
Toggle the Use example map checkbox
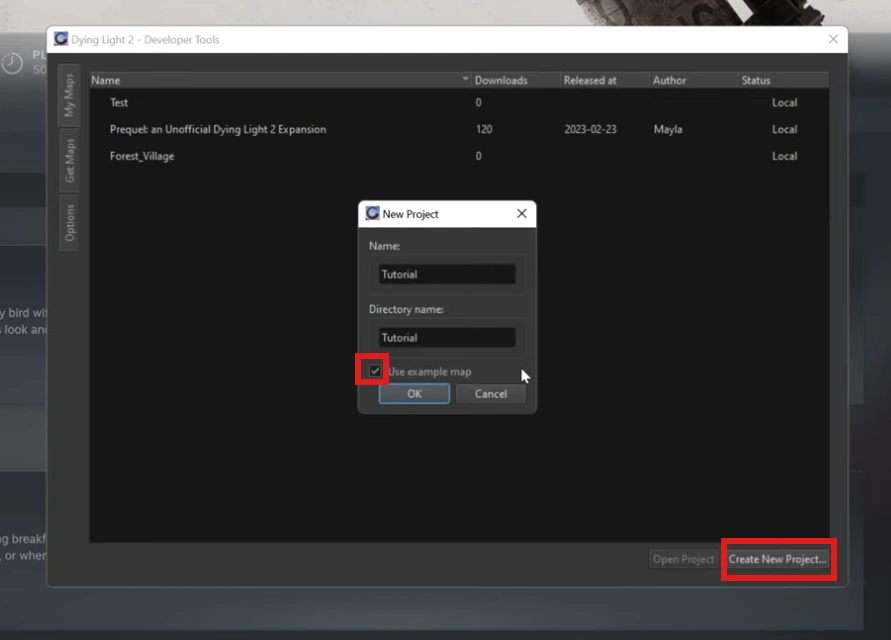[374, 371]
